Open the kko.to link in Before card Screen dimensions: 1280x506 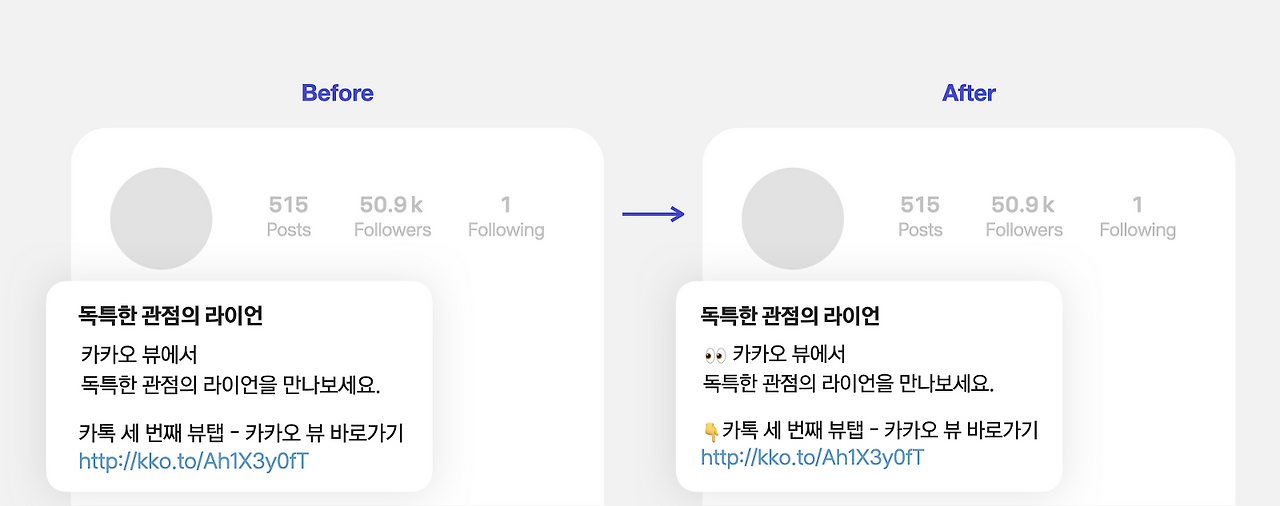click(194, 461)
